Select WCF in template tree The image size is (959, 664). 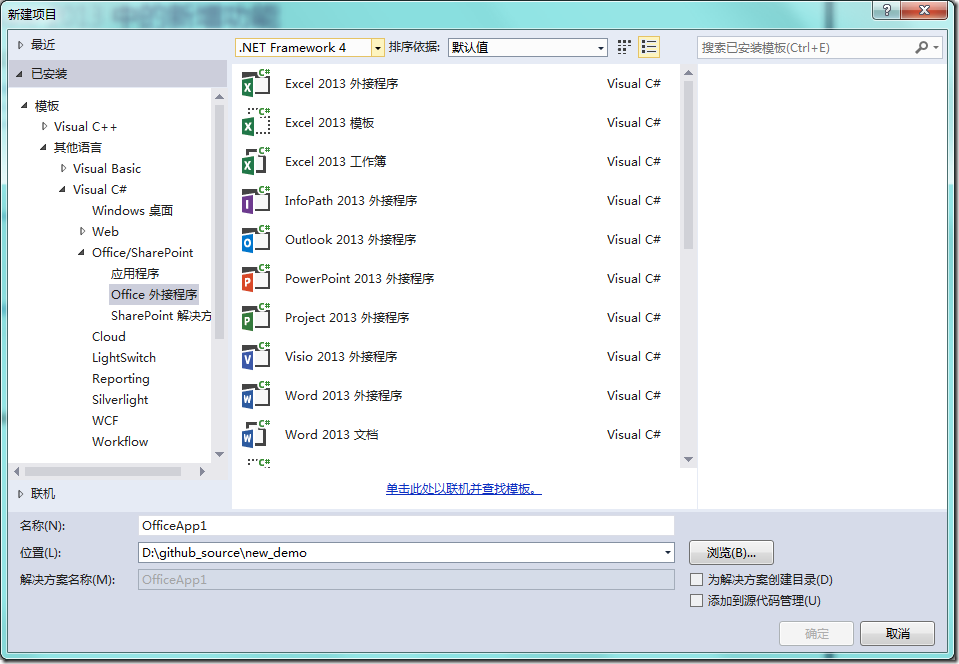(x=105, y=421)
